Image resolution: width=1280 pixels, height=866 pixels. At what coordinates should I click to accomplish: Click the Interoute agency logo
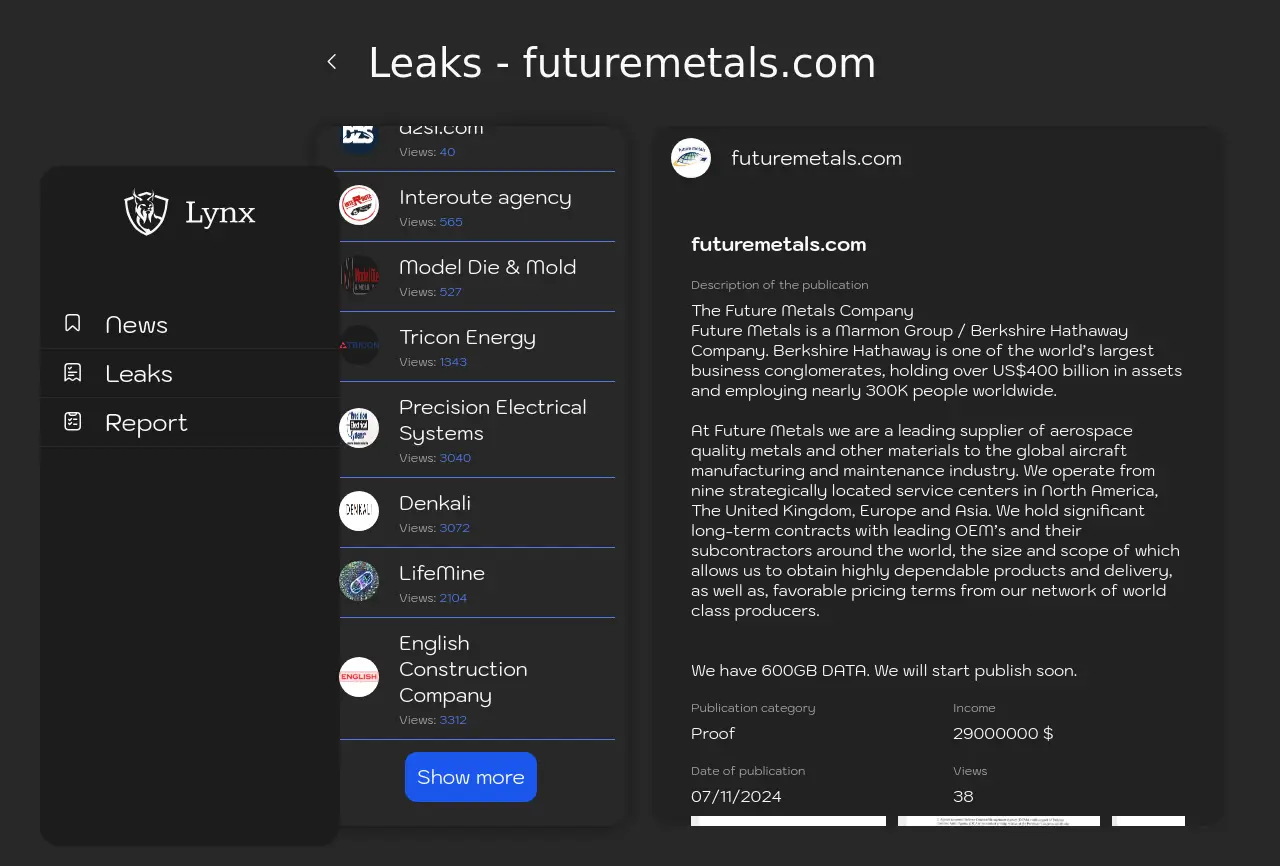point(359,205)
